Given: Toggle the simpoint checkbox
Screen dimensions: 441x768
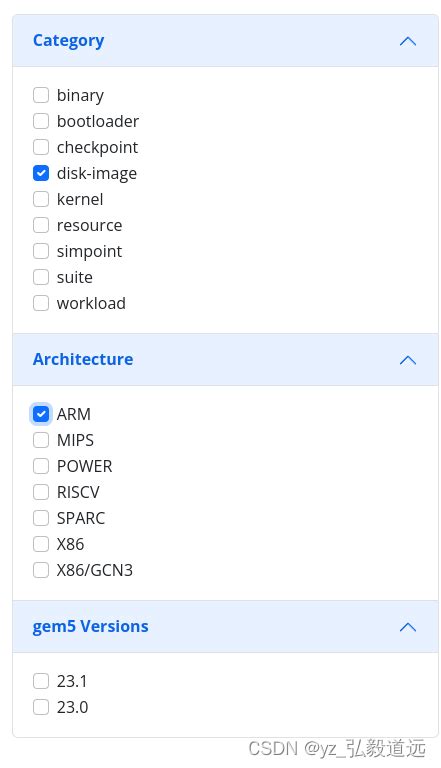Looking at the screenshot, I should pos(41,251).
